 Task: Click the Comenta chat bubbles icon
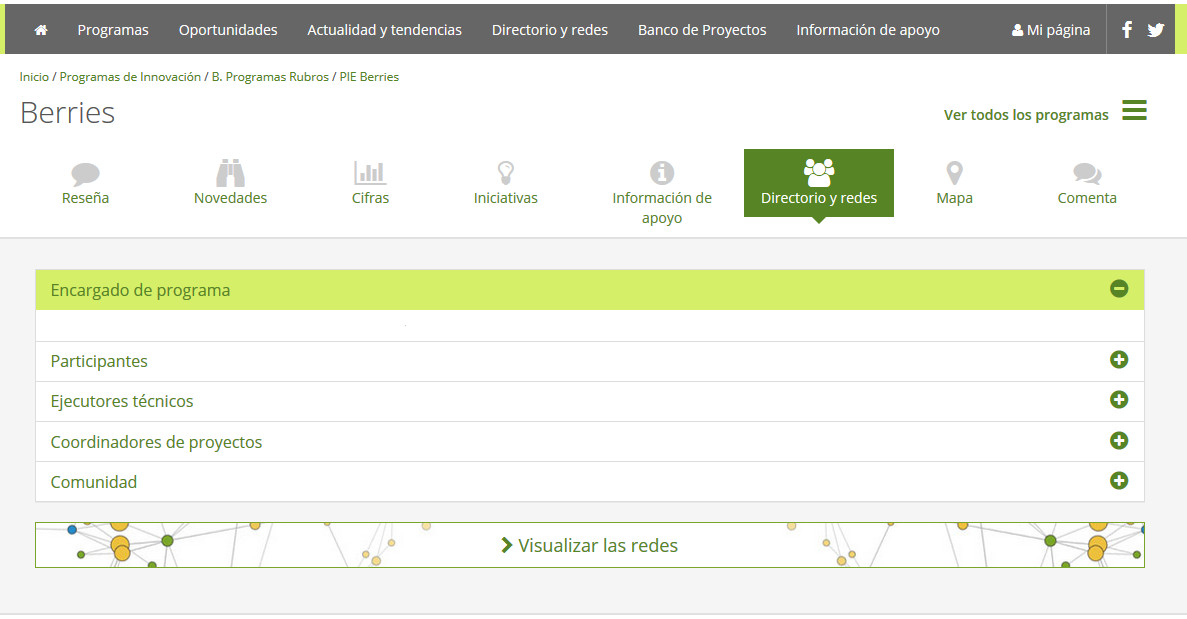pos(1087,174)
